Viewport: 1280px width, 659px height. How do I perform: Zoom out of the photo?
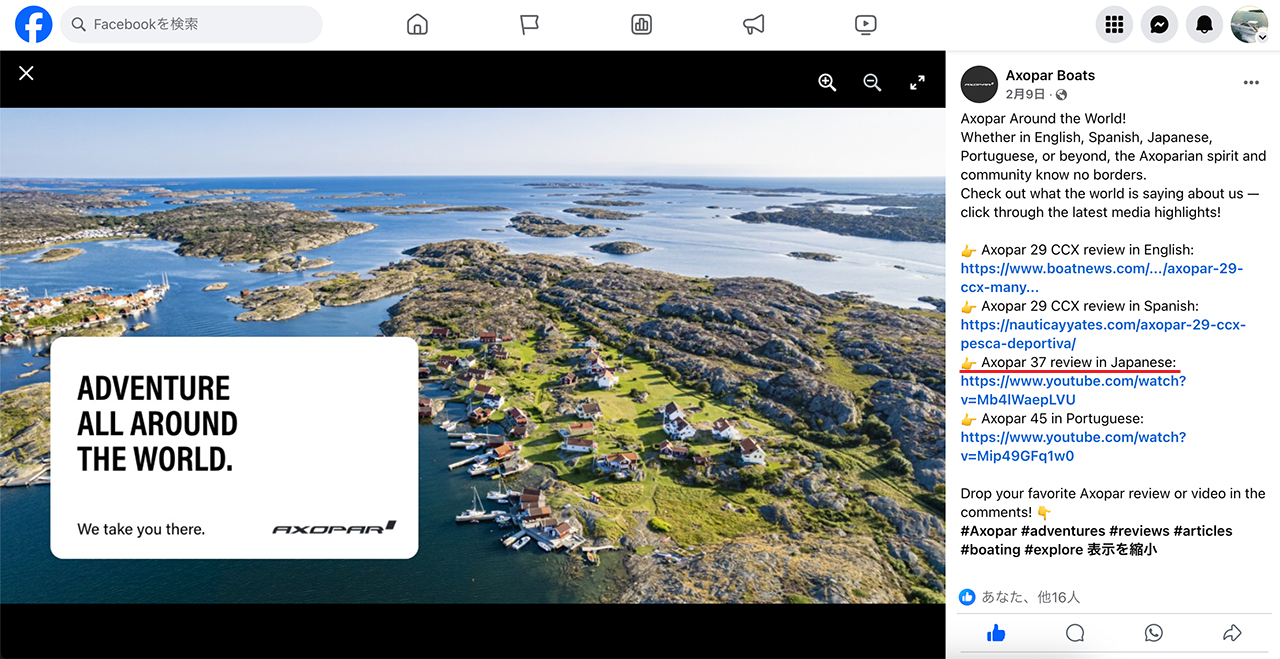(872, 83)
